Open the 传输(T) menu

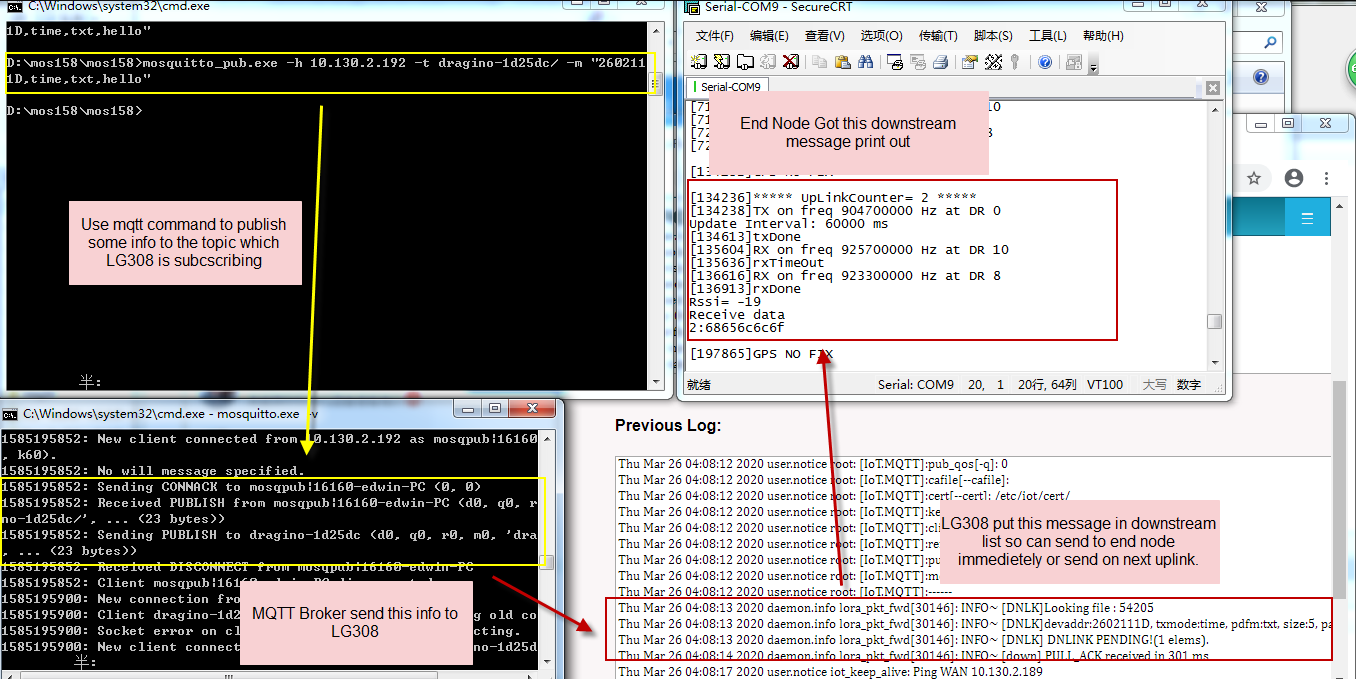point(938,36)
